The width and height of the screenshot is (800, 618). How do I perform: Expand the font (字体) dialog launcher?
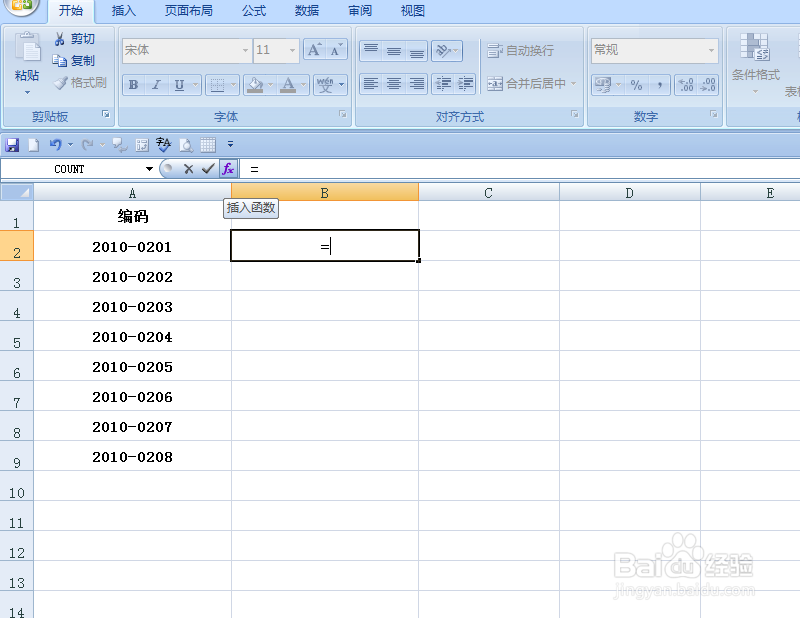(343, 114)
